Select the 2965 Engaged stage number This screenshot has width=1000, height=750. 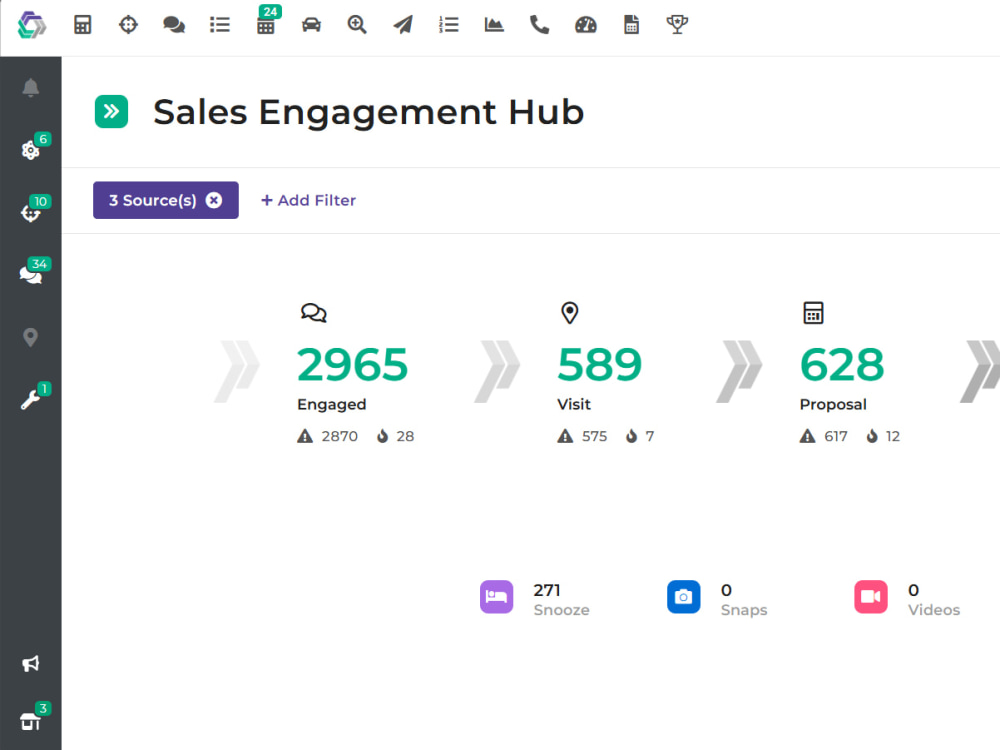pyautogui.click(x=352, y=365)
